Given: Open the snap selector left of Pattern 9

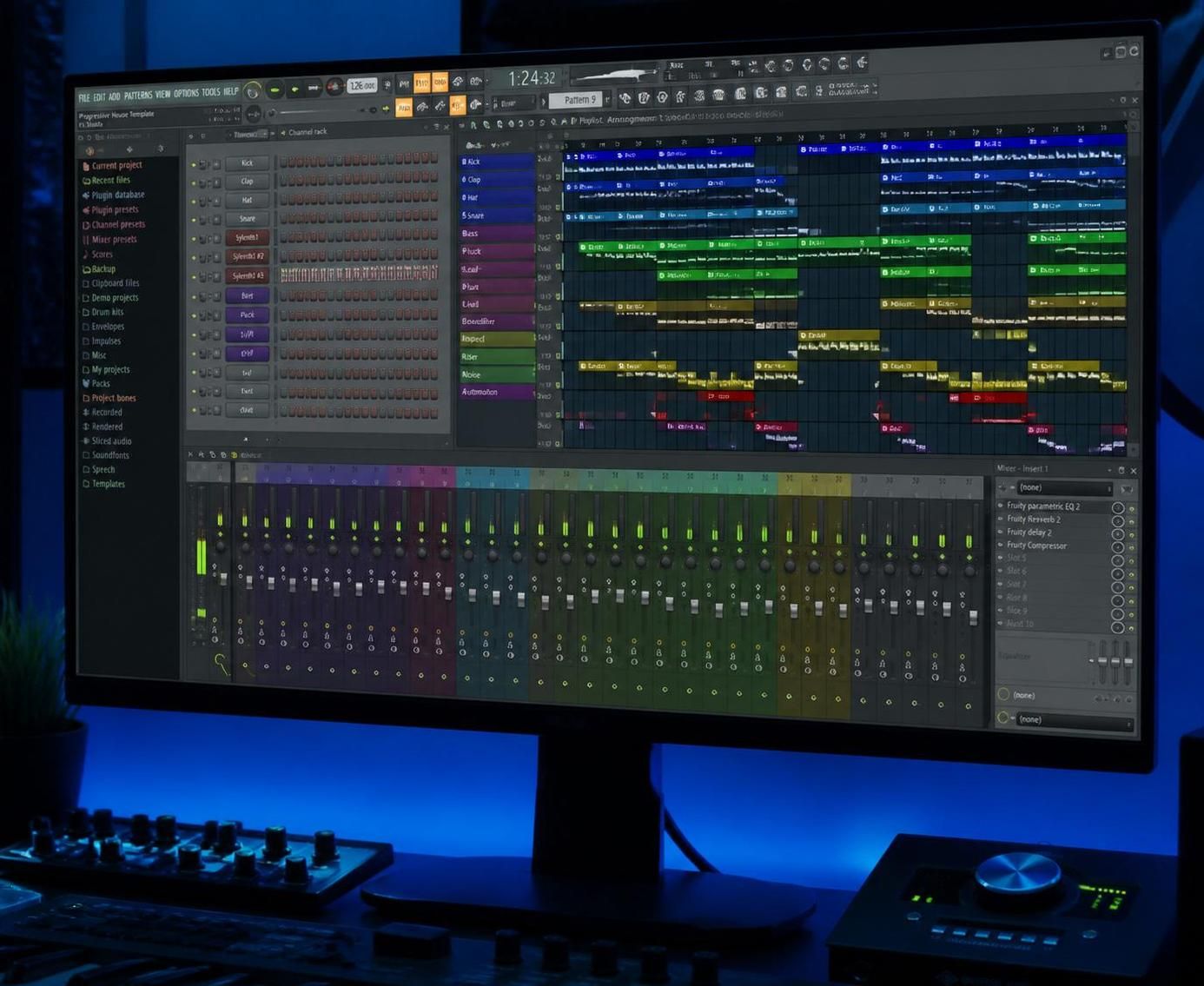Looking at the screenshot, I should (513, 103).
